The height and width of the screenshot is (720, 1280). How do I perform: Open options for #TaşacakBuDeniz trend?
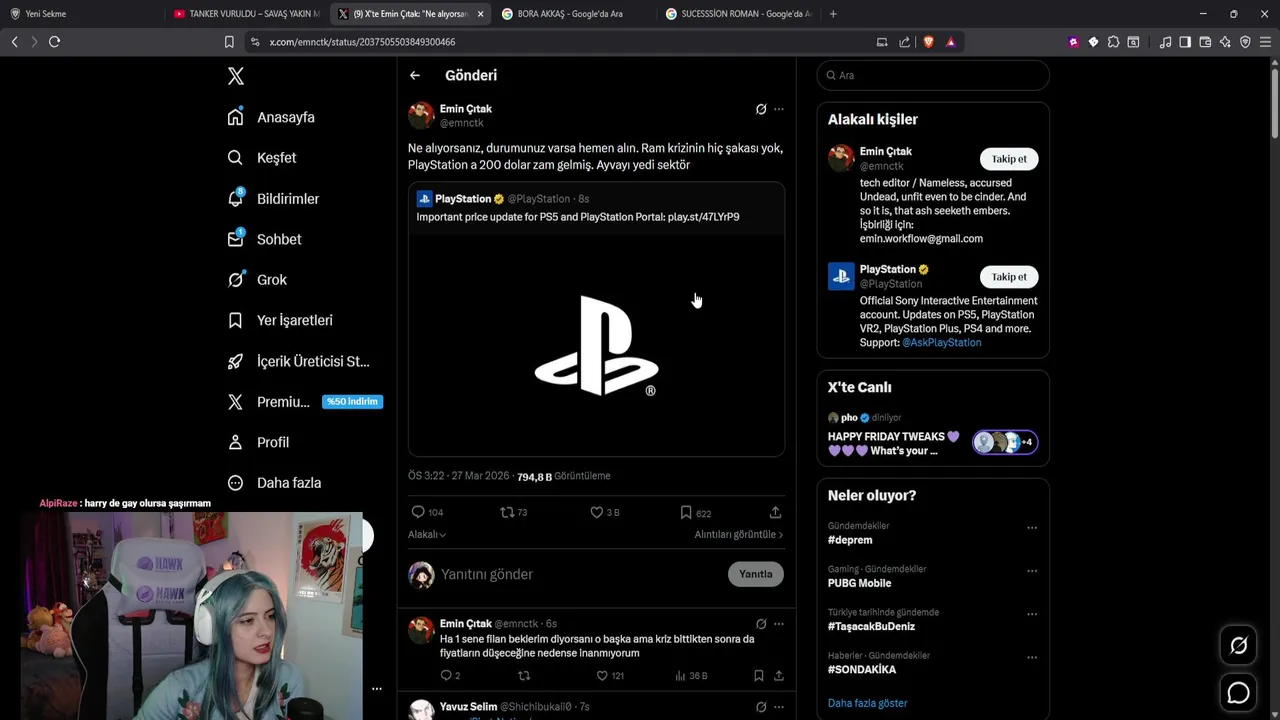pos(1032,615)
